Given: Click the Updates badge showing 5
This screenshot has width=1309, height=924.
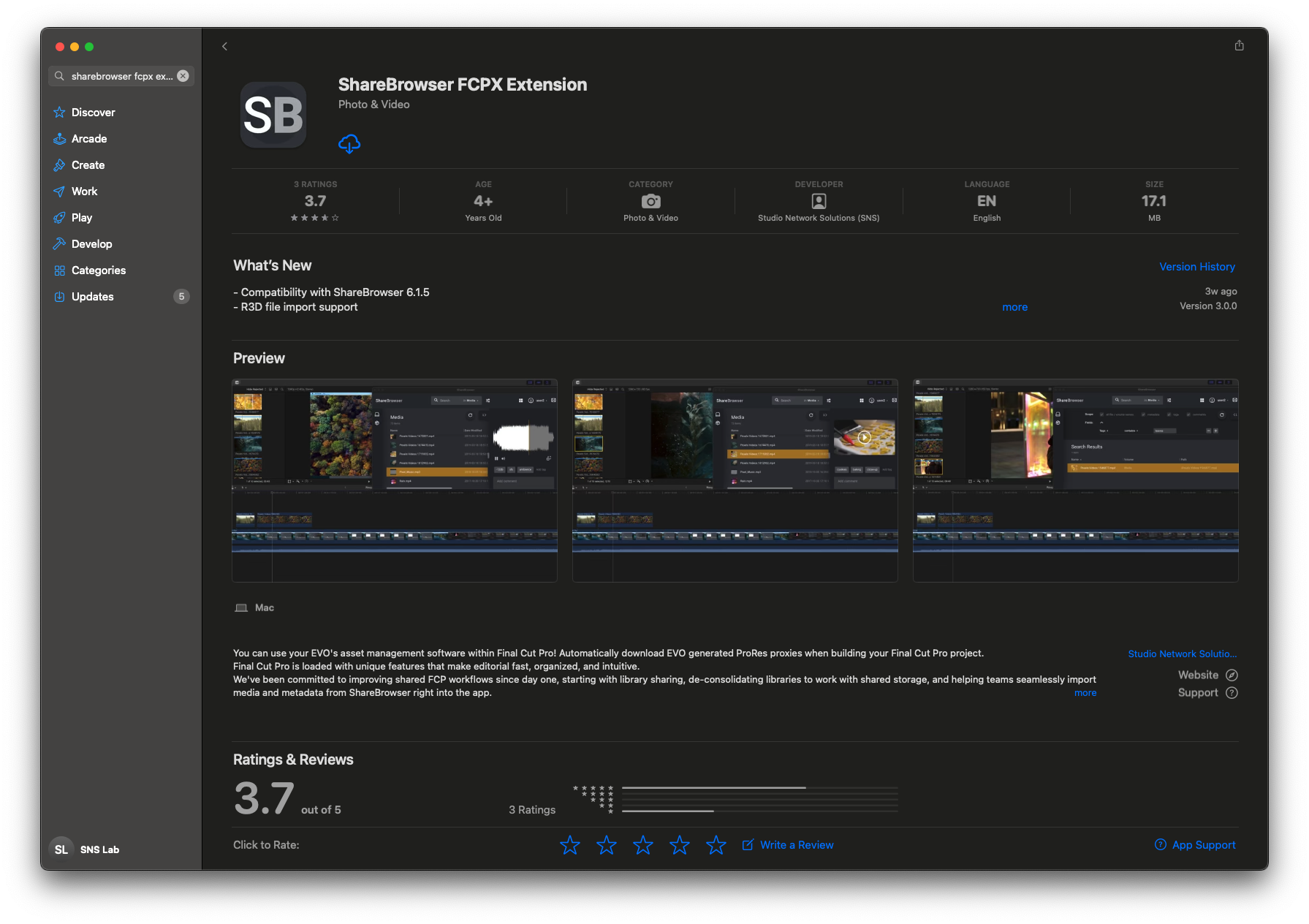Looking at the screenshot, I should [x=181, y=297].
